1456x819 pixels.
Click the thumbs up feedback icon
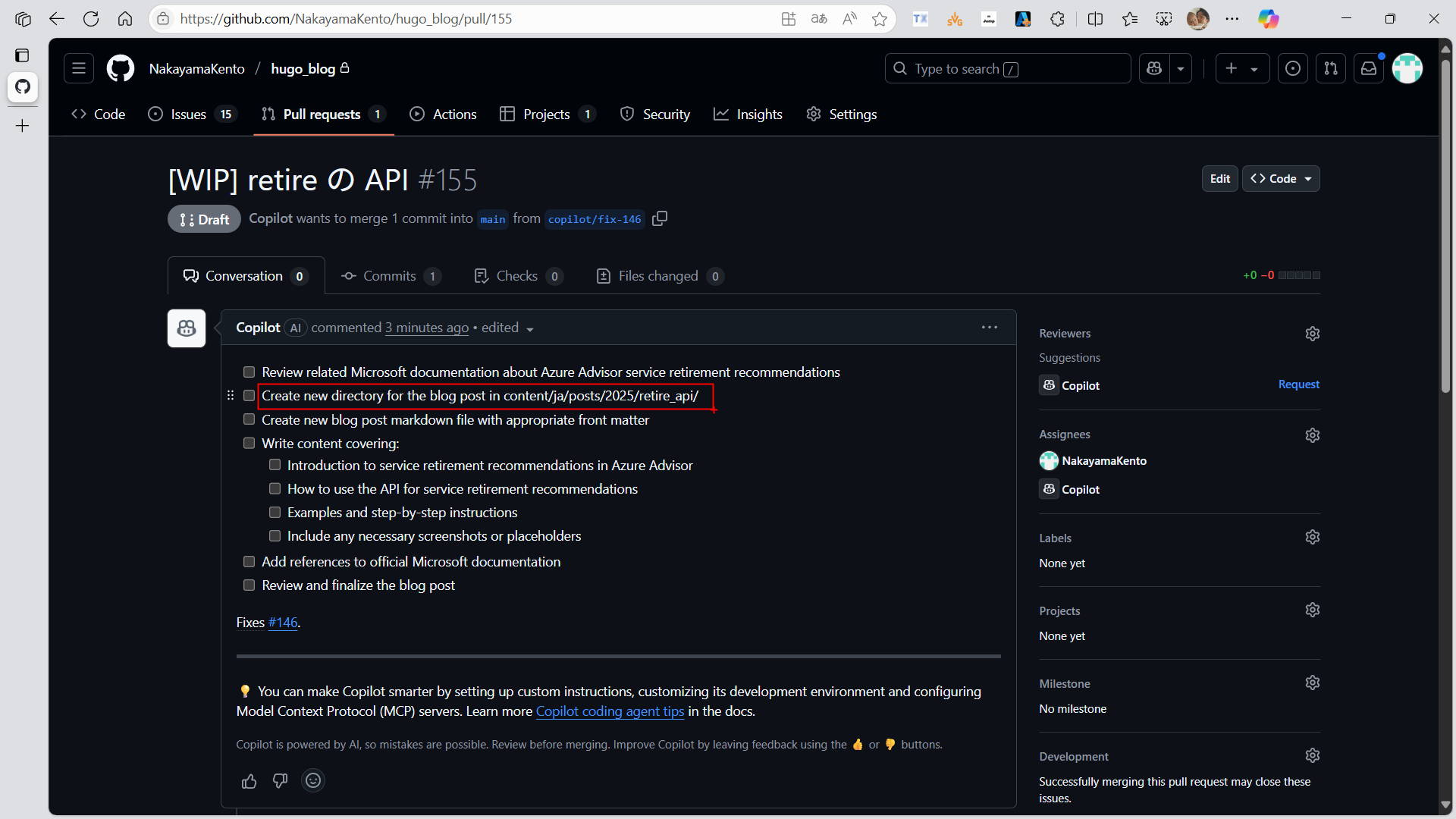(x=249, y=781)
